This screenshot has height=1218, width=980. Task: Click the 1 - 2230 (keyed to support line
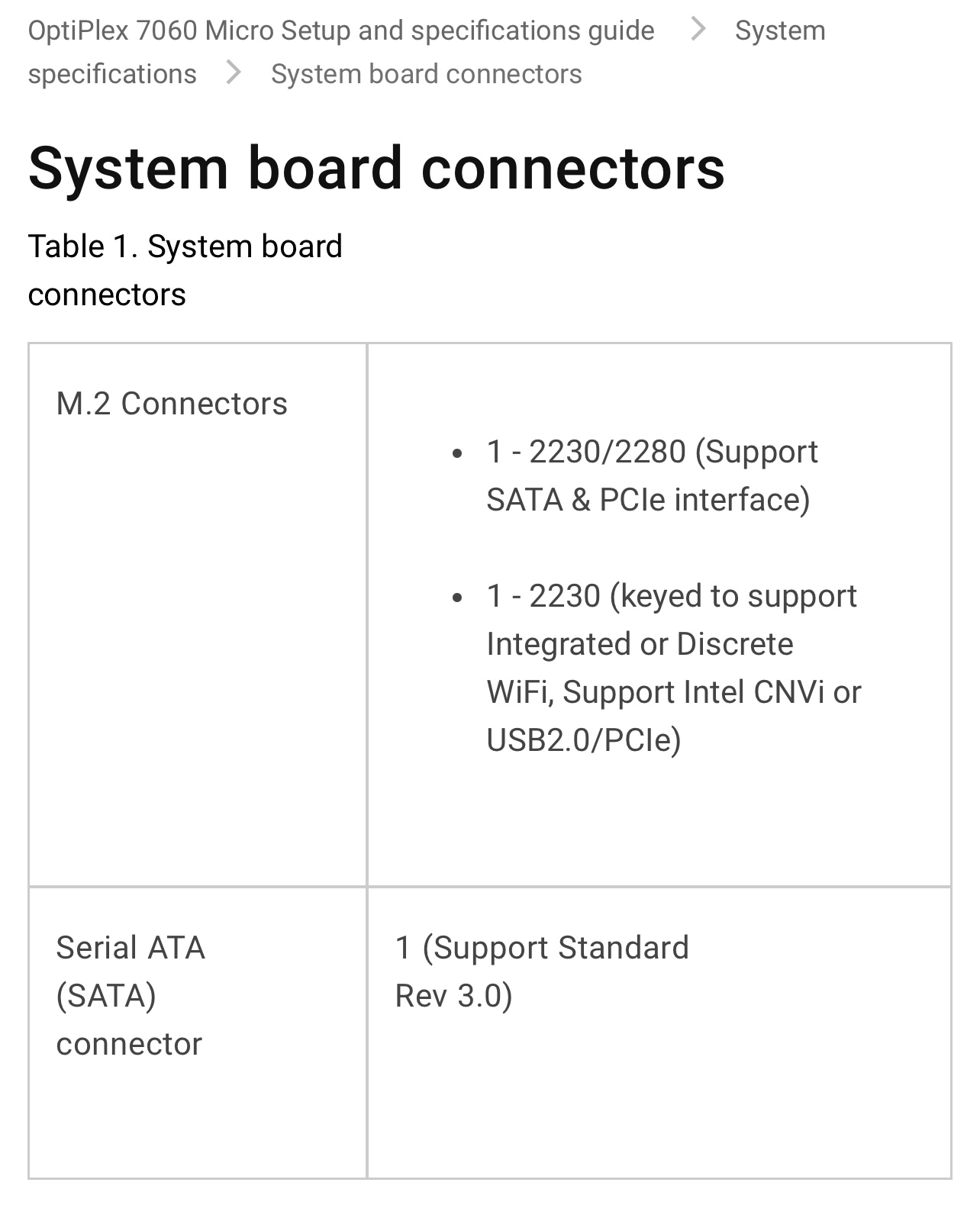(672, 596)
